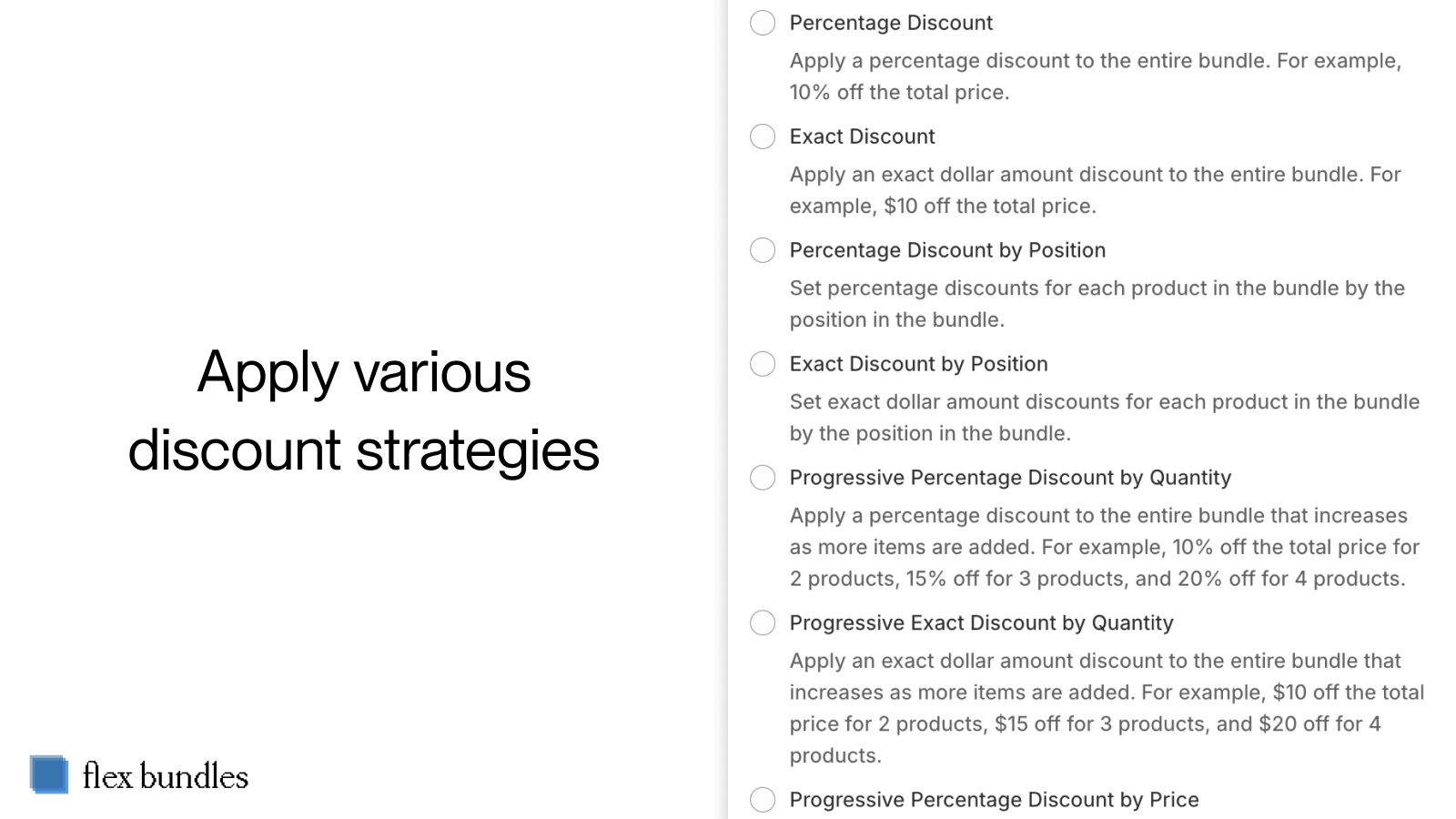Click the 'Apply various discount strategies' headline

coord(364,410)
